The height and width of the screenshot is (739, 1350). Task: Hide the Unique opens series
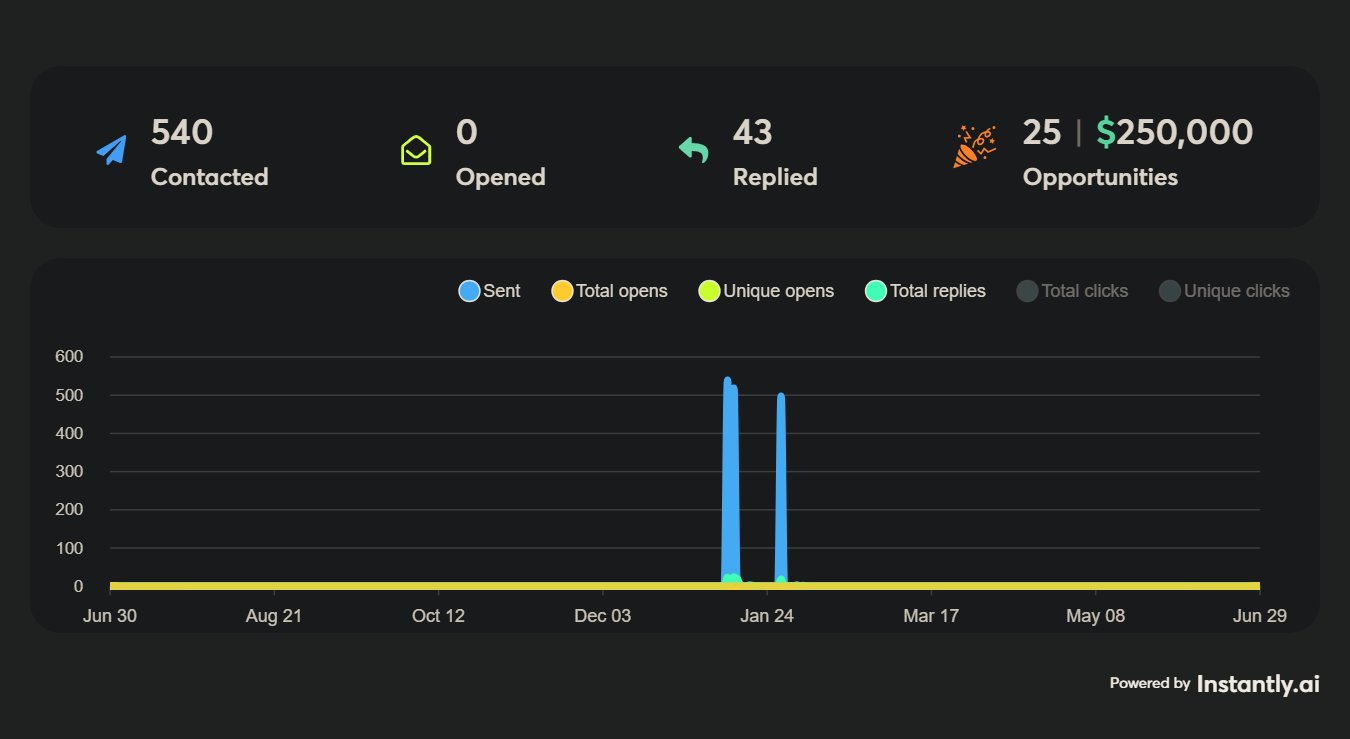click(x=766, y=291)
